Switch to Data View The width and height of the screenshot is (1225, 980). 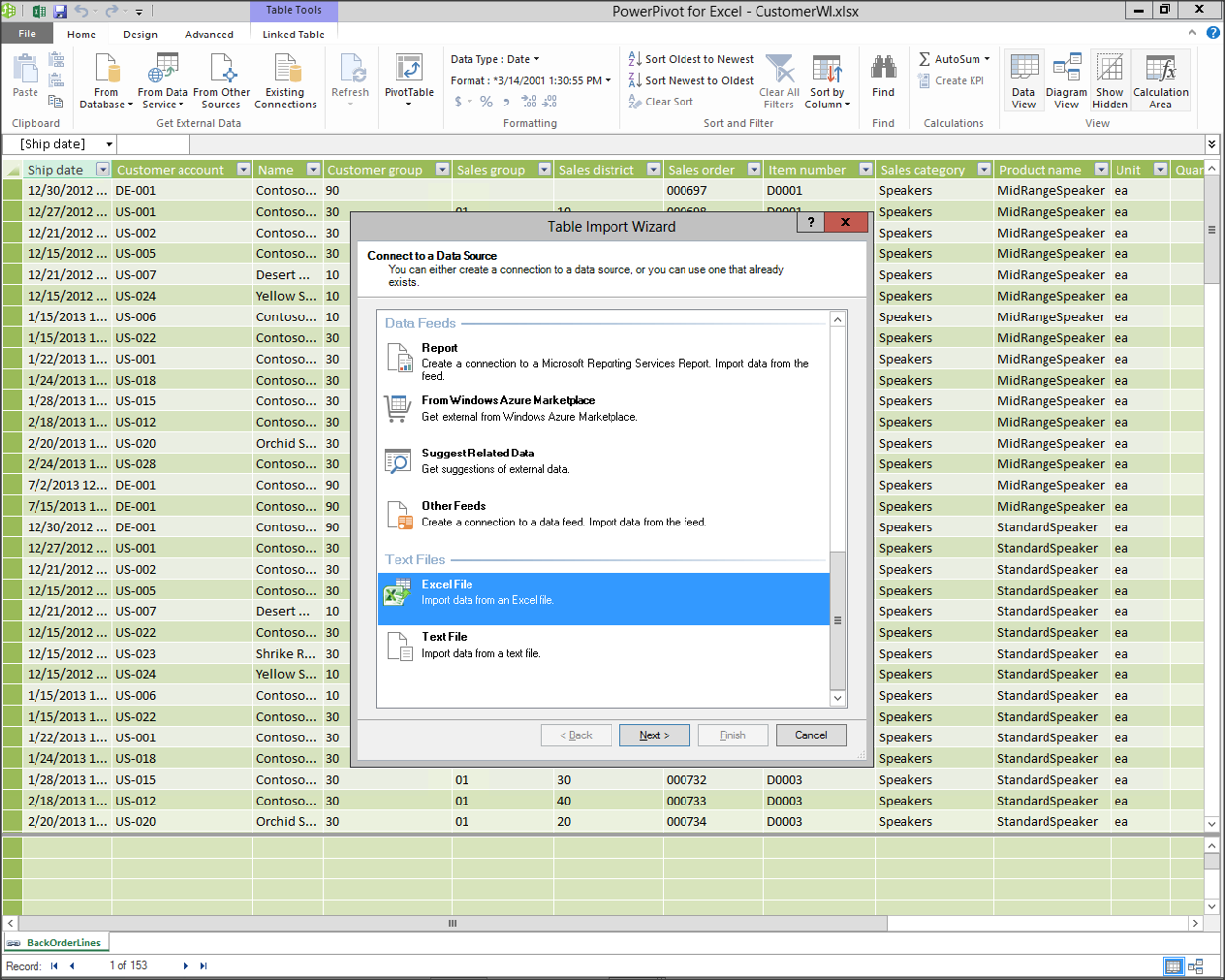click(1023, 81)
